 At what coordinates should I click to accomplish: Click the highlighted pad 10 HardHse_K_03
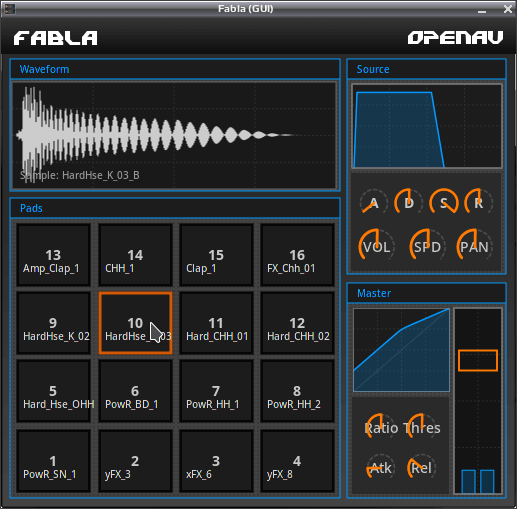135,323
